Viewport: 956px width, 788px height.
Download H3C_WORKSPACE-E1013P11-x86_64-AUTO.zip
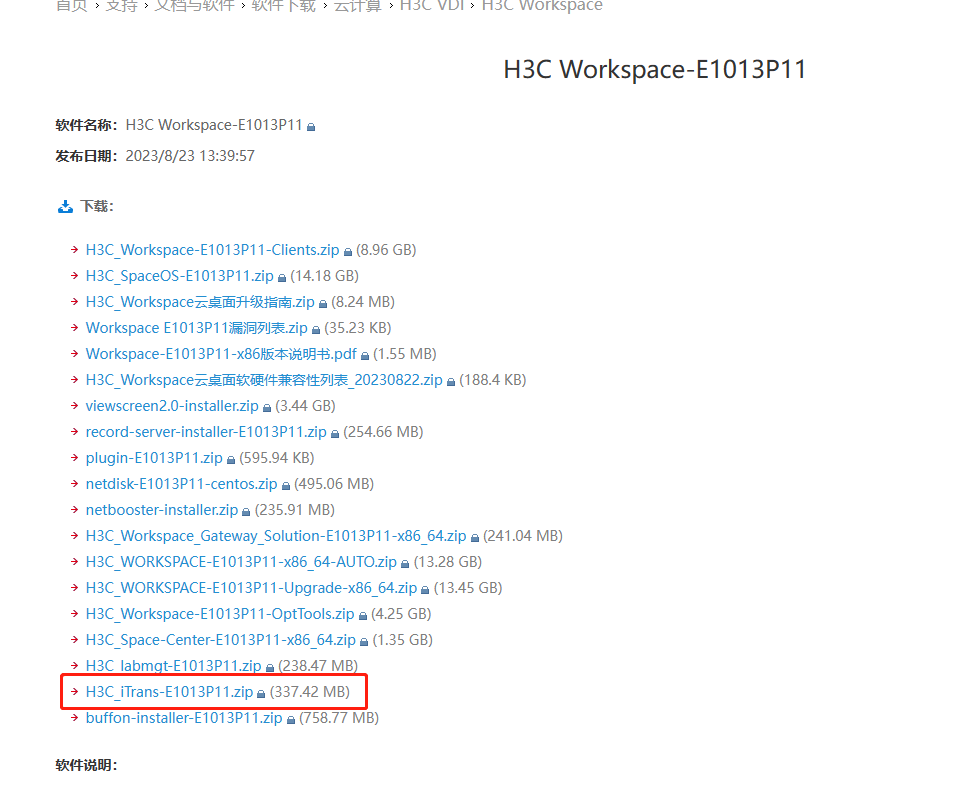(x=241, y=562)
